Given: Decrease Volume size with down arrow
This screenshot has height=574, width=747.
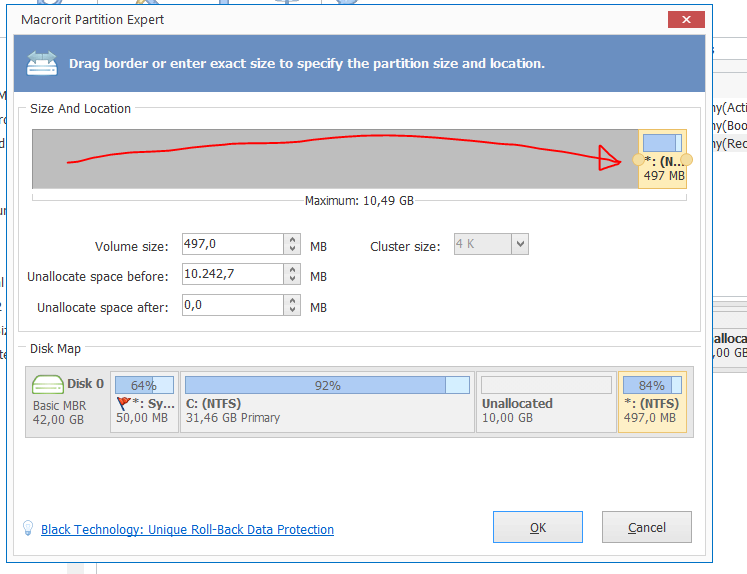Looking at the screenshot, I should (x=292, y=249).
